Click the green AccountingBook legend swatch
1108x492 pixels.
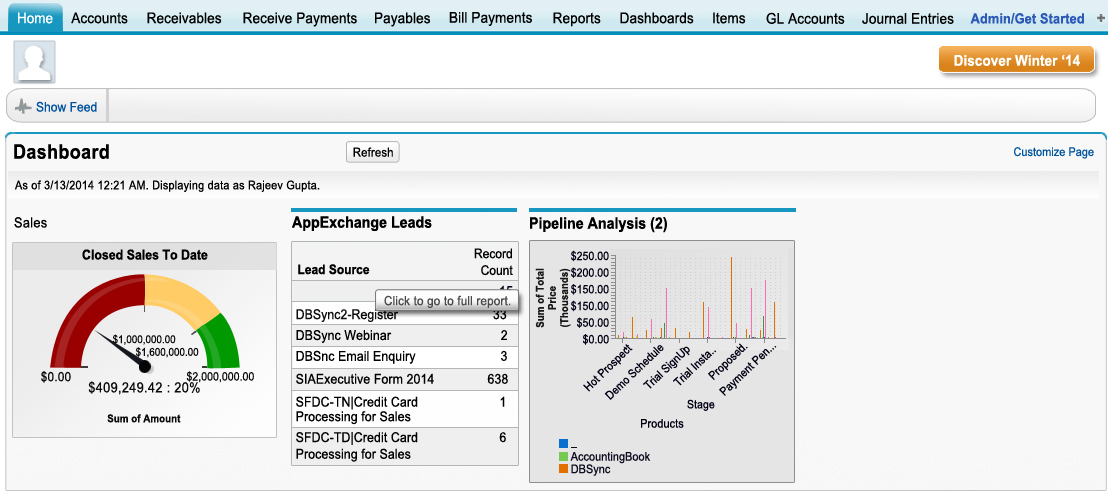click(564, 456)
